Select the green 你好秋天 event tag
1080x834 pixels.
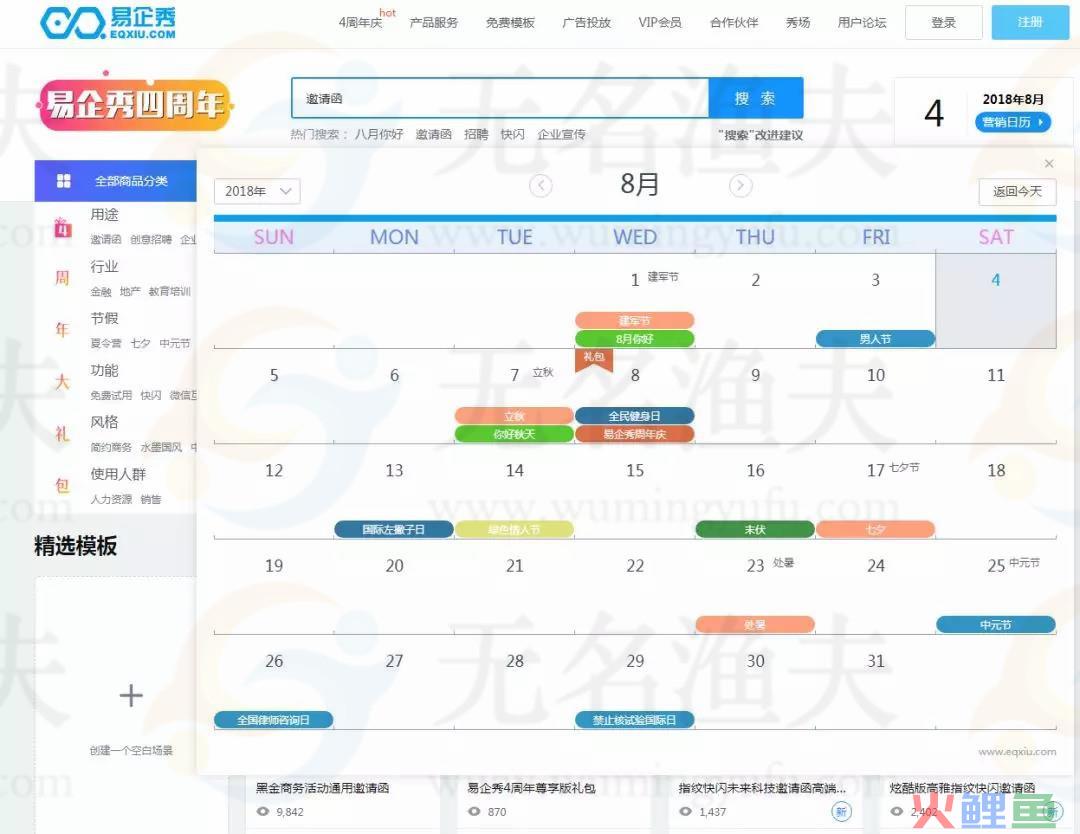pos(514,434)
